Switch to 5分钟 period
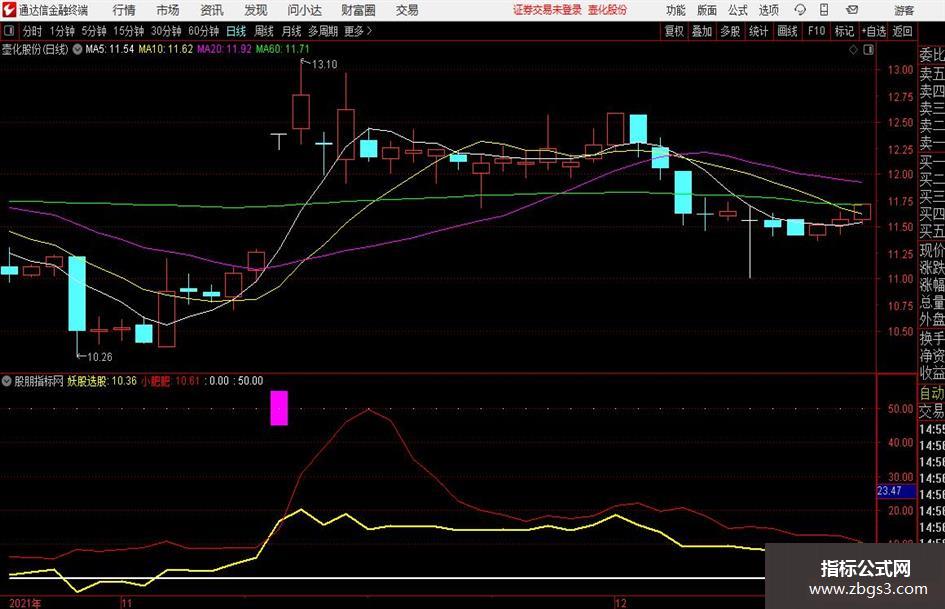 pyautogui.click(x=94, y=31)
